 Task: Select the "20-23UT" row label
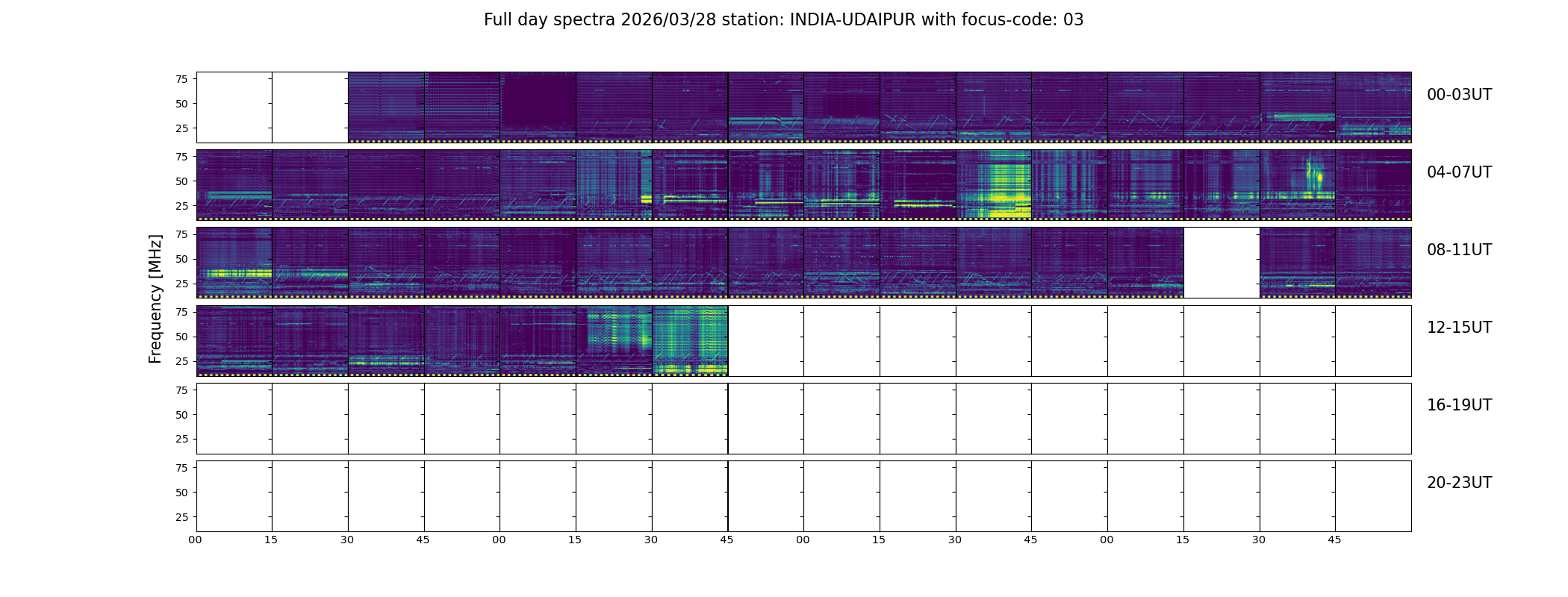[1459, 483]
